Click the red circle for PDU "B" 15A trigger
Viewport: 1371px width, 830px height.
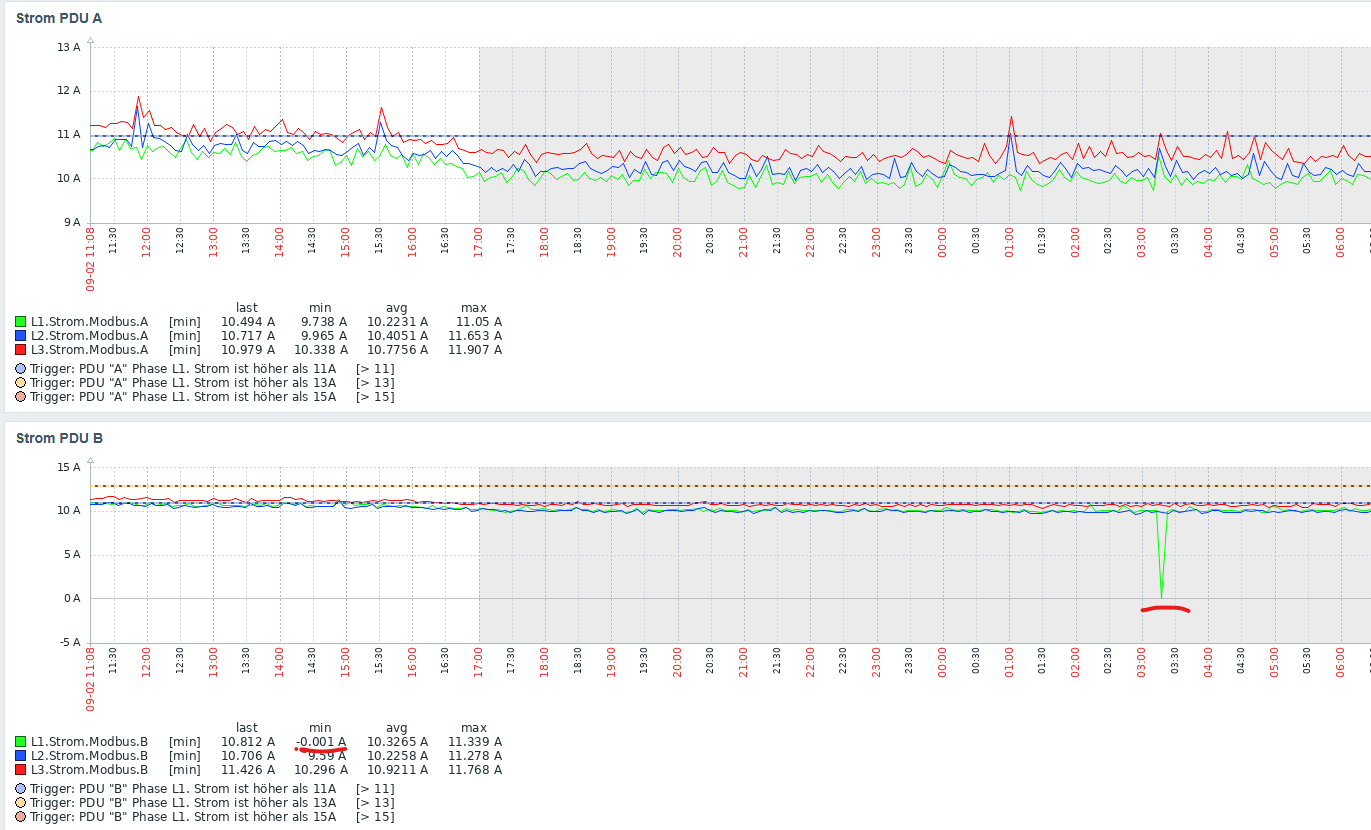click(21, 817)
